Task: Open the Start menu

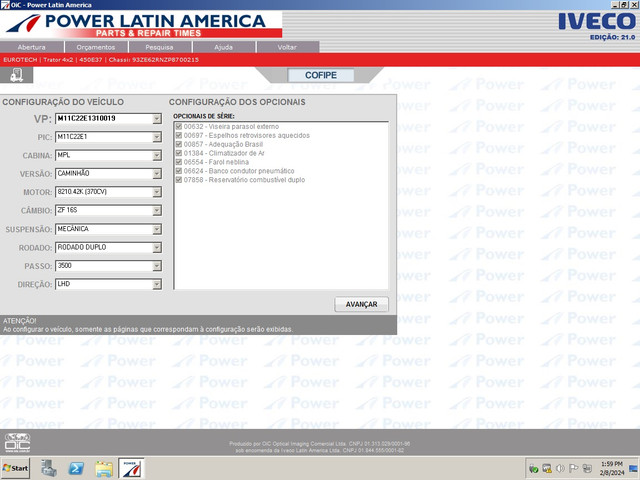Action: [x=15, y=468]
